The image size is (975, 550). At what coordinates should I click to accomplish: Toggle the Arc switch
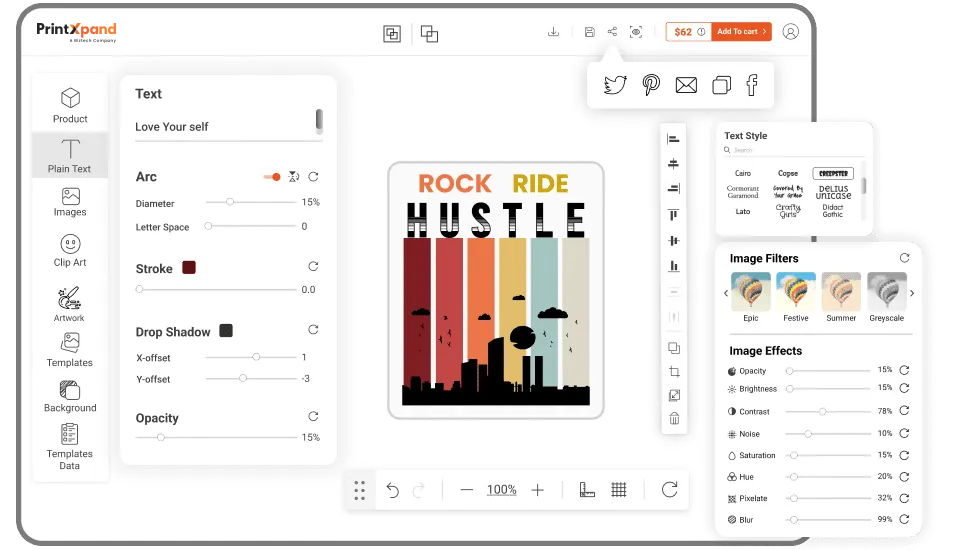272,177
